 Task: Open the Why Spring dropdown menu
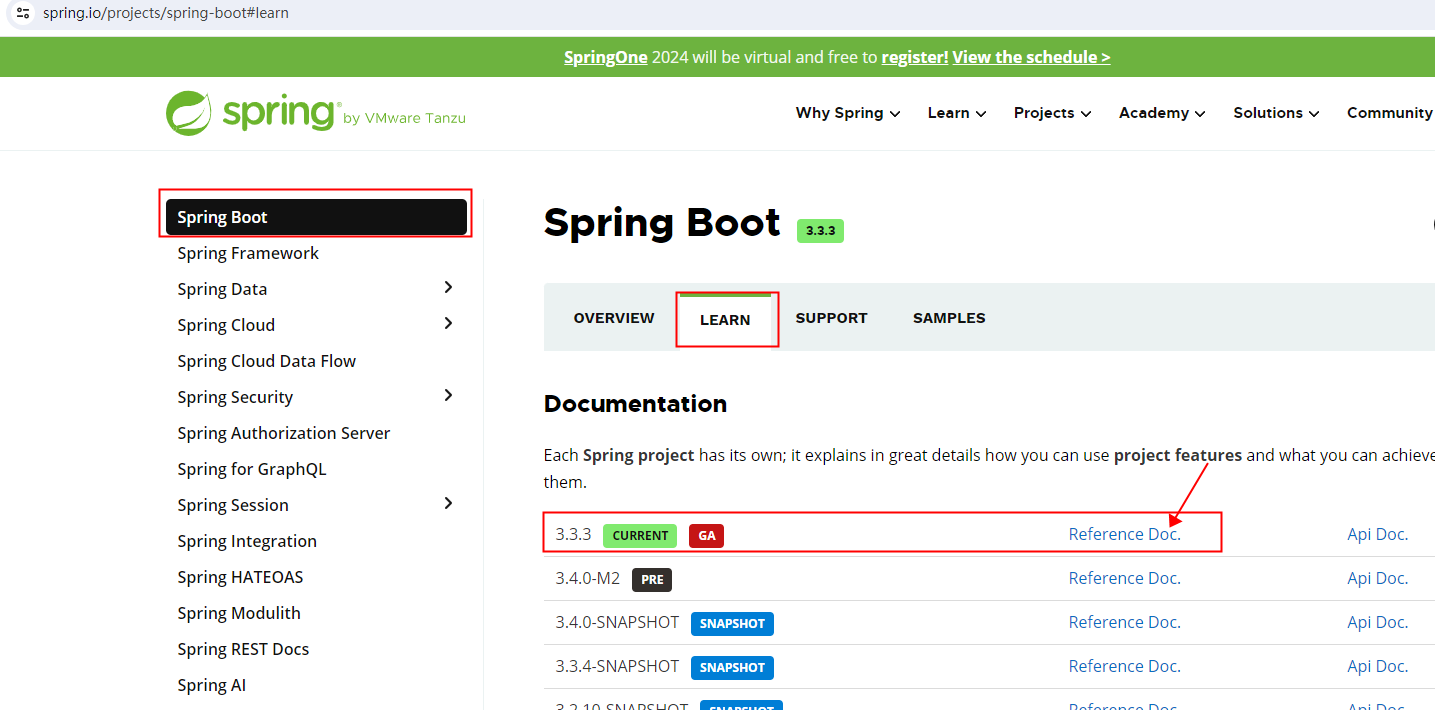pyautogui.click(x=847, y=113)
